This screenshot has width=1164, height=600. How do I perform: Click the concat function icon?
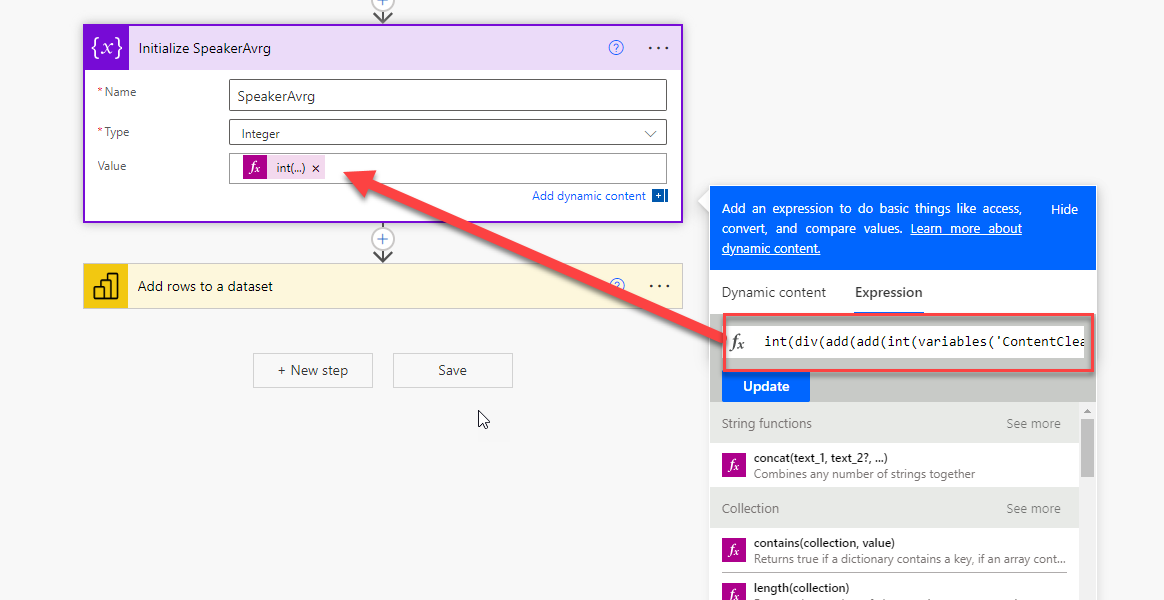tap(734, 465)
